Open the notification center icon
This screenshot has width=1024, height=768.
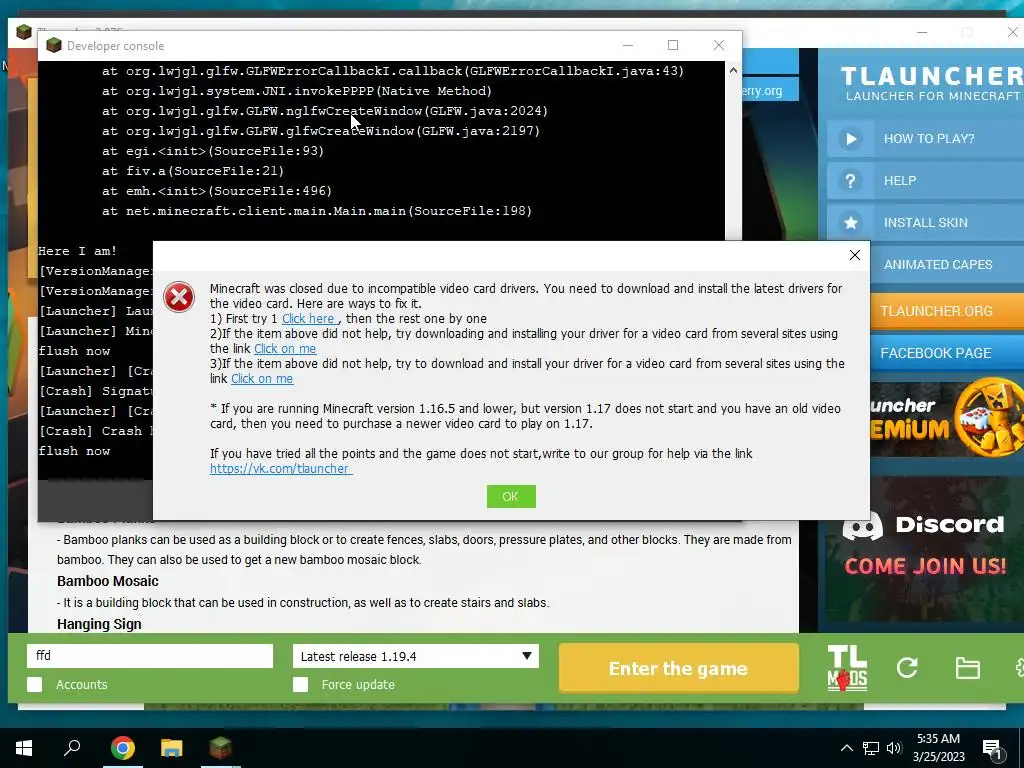[x=993, y=748]
